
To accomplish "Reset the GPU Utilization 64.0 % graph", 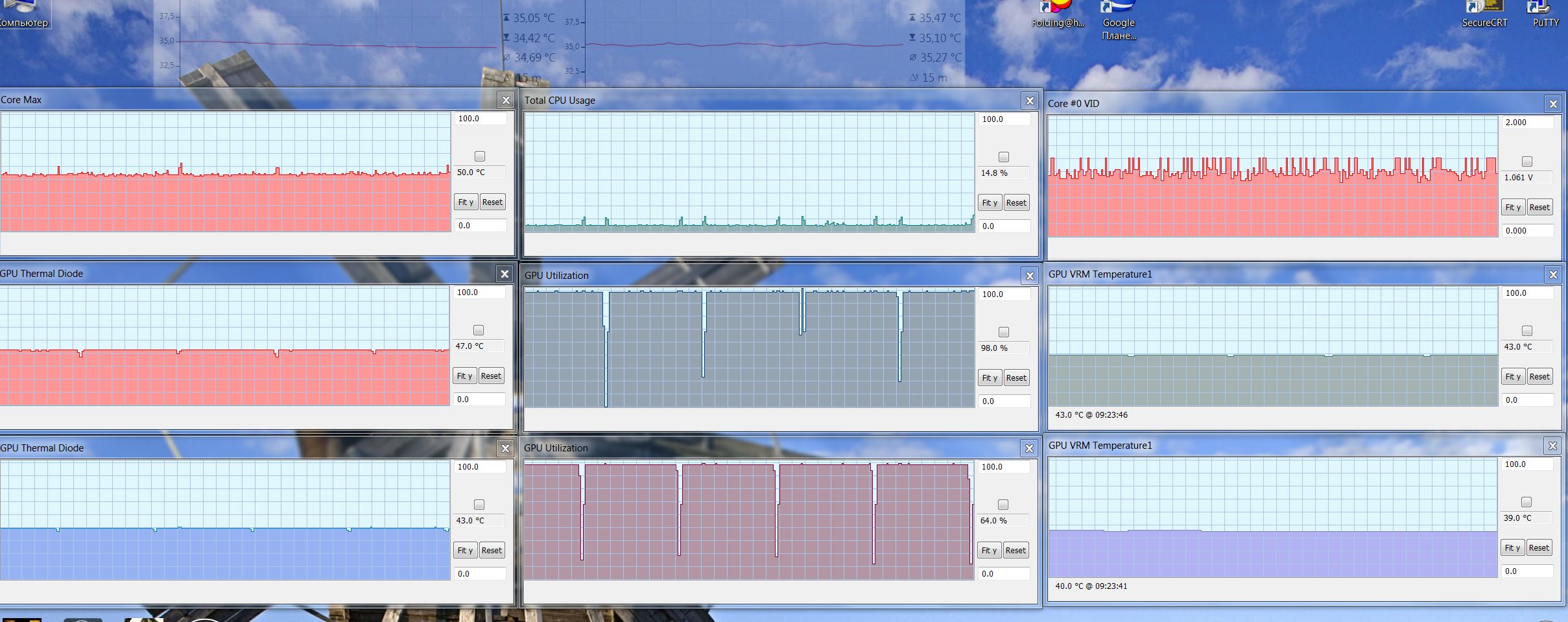I will (x=1016, y=550).
